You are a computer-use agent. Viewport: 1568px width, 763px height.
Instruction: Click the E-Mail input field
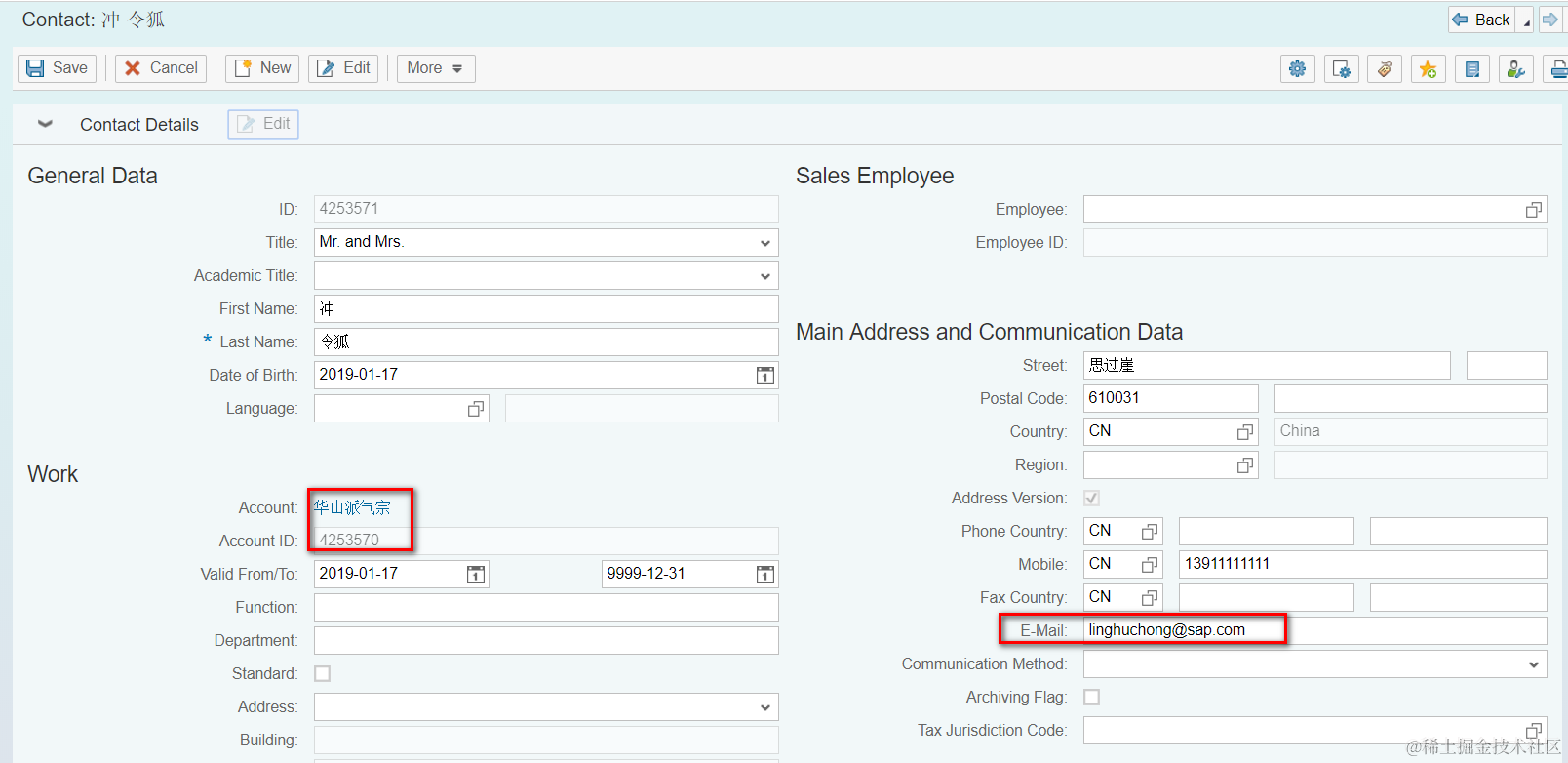coord(1315,631)
